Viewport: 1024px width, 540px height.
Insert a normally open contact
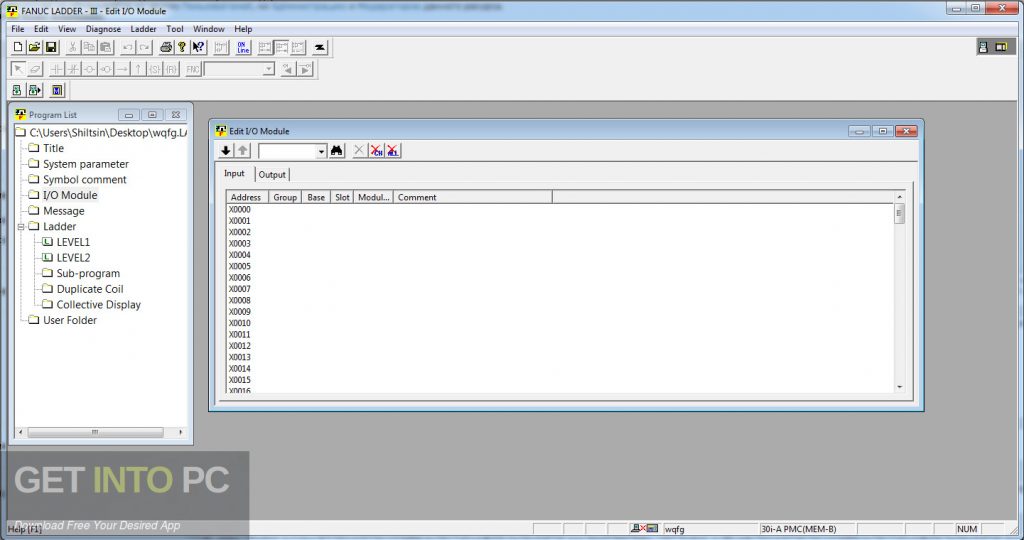57,69
